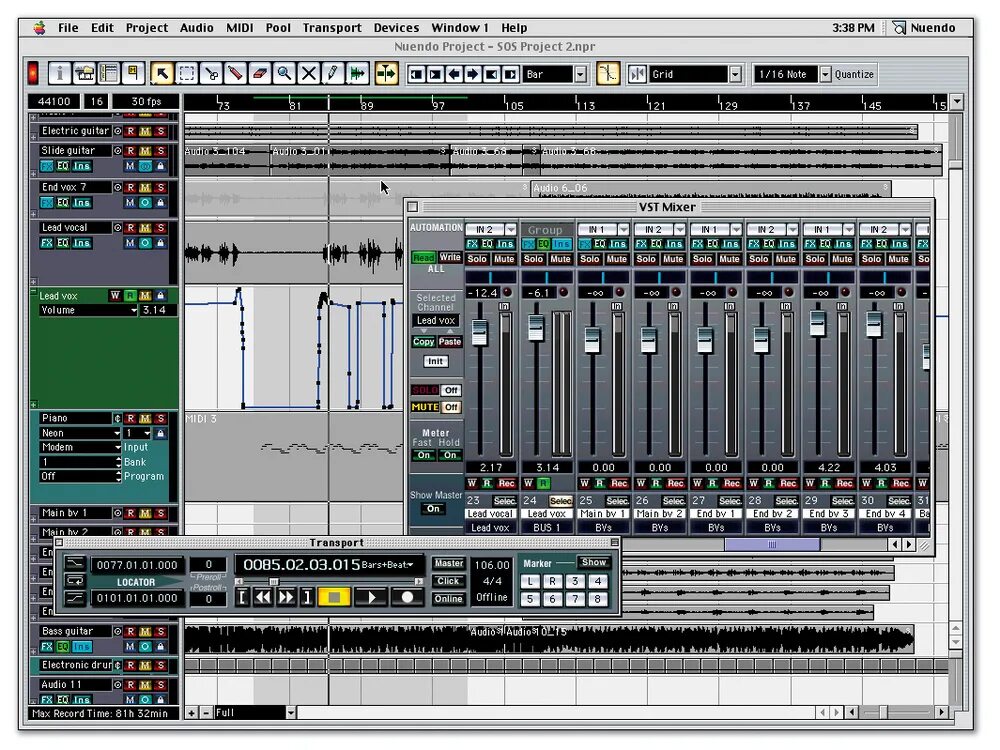Toggle Click in the Transport panel

tap(448, 581)
